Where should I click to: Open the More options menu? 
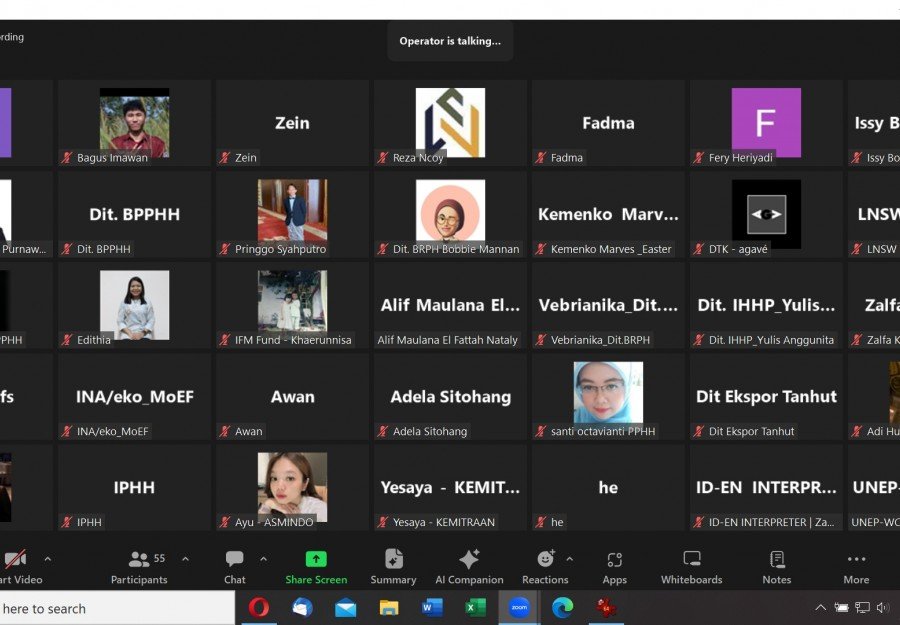point(856,566)
